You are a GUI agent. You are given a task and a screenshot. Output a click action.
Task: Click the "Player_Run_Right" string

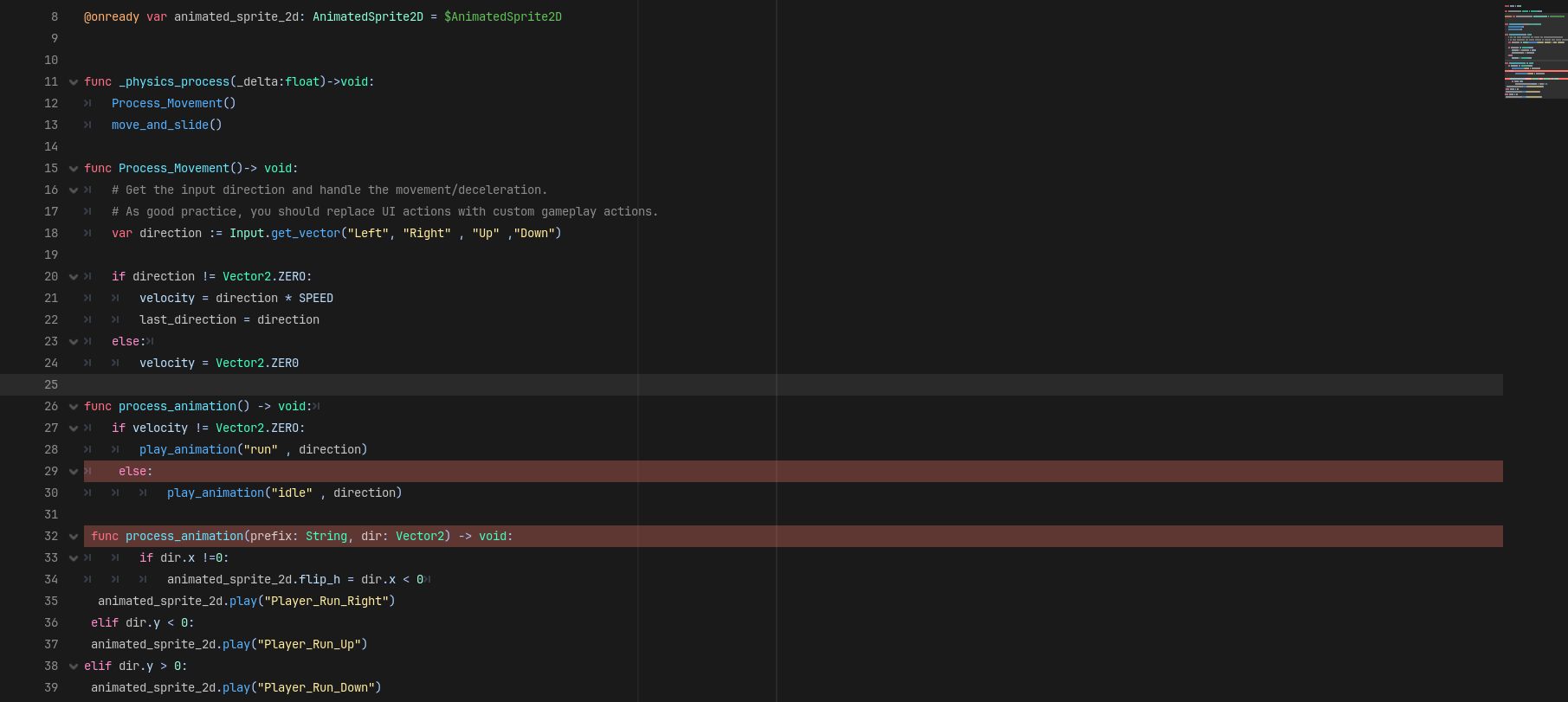[x=326, y=601]
